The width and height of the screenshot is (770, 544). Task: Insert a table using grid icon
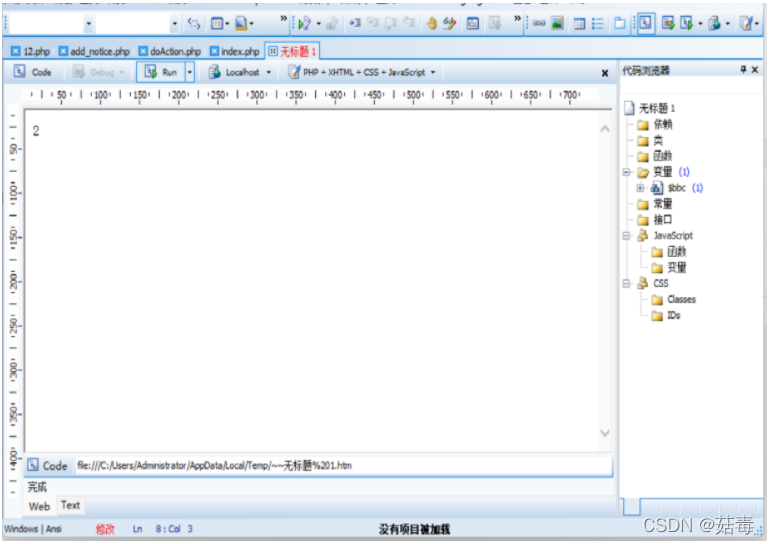579,23
